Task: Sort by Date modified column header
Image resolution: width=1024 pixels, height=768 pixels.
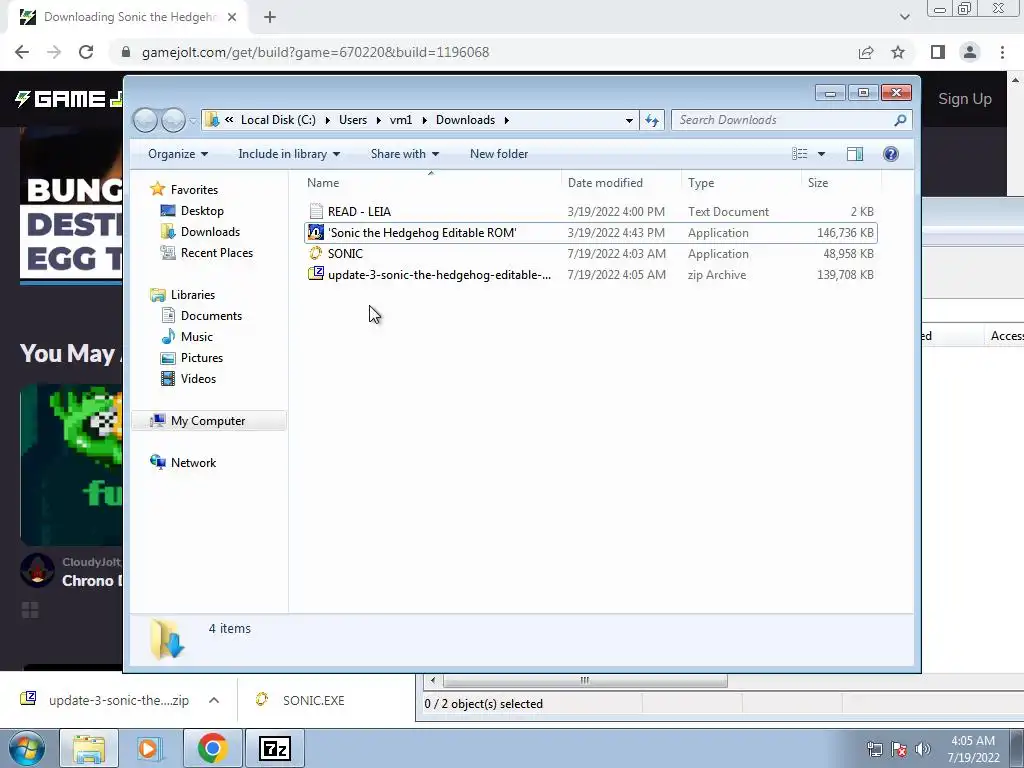Action: (x=605, y=183)
